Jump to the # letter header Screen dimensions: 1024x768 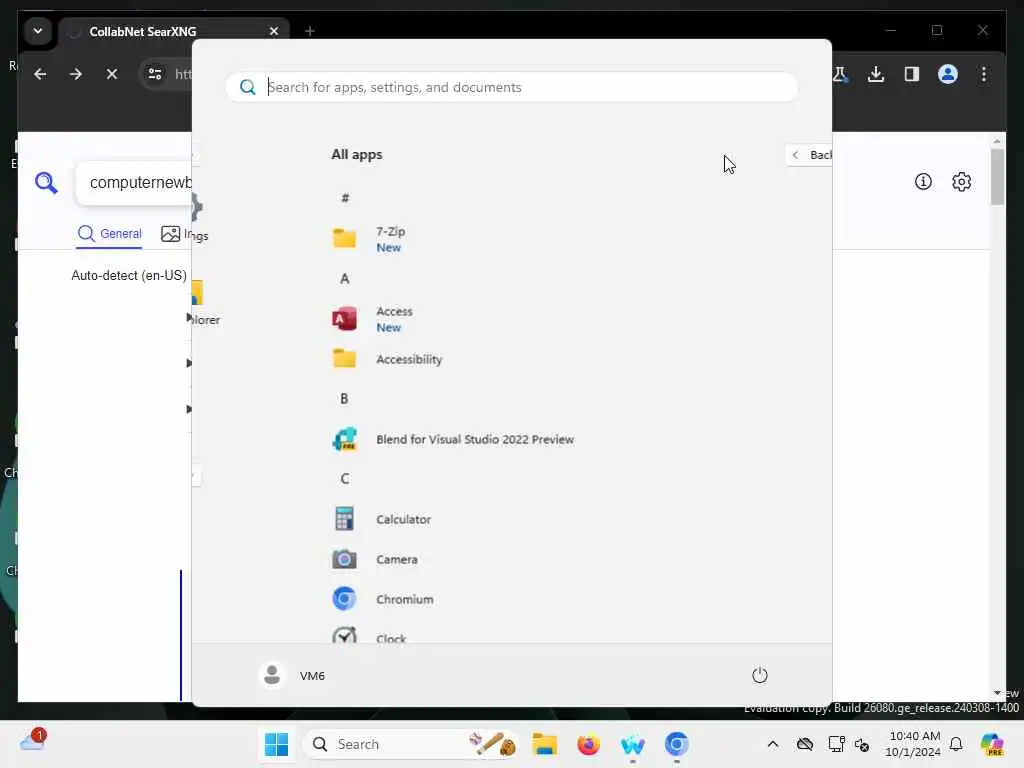point(345,198)
